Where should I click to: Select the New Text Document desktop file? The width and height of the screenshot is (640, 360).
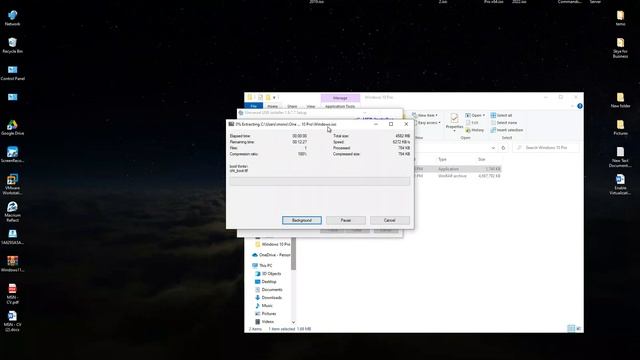(620, 157)
